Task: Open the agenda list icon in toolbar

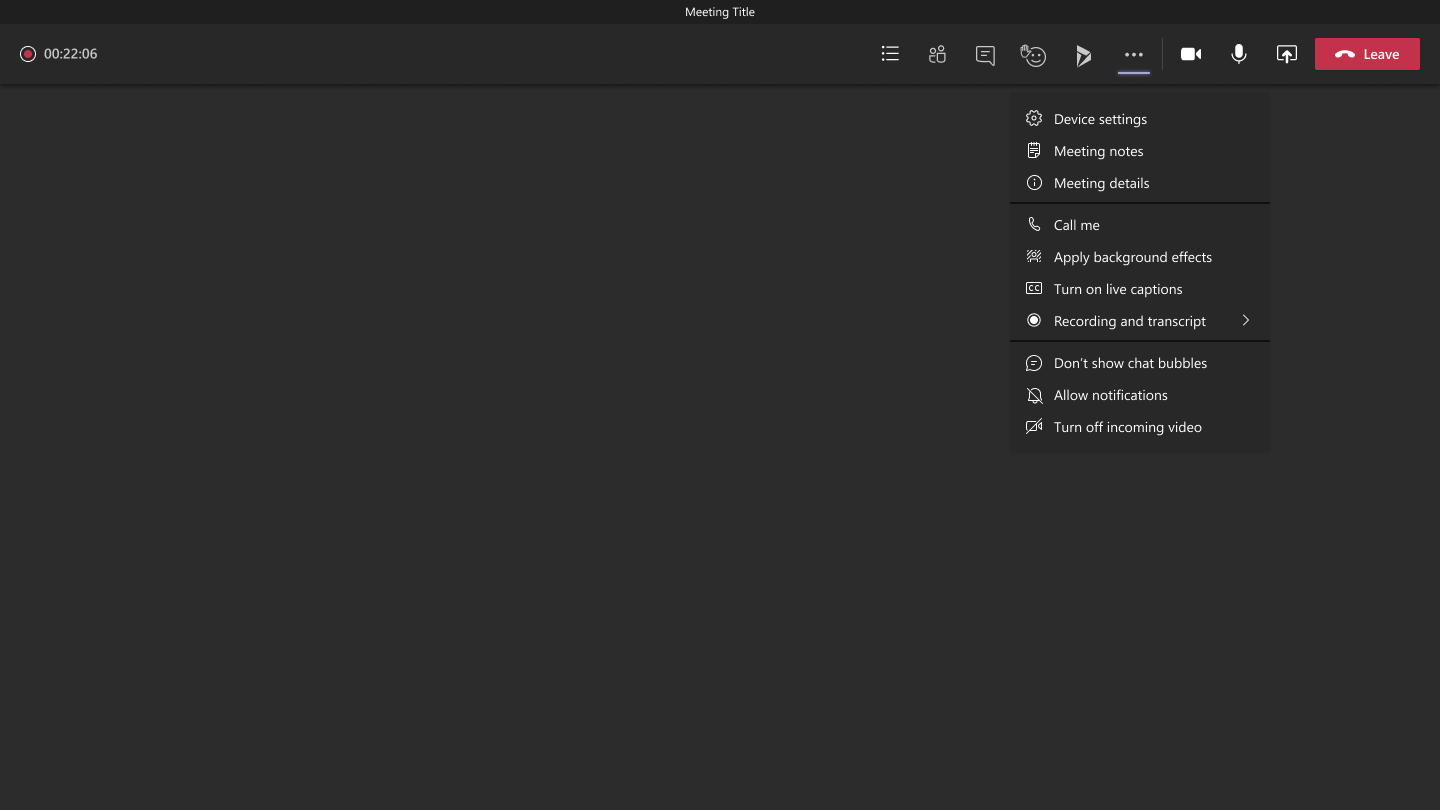Action: (890, 54)
